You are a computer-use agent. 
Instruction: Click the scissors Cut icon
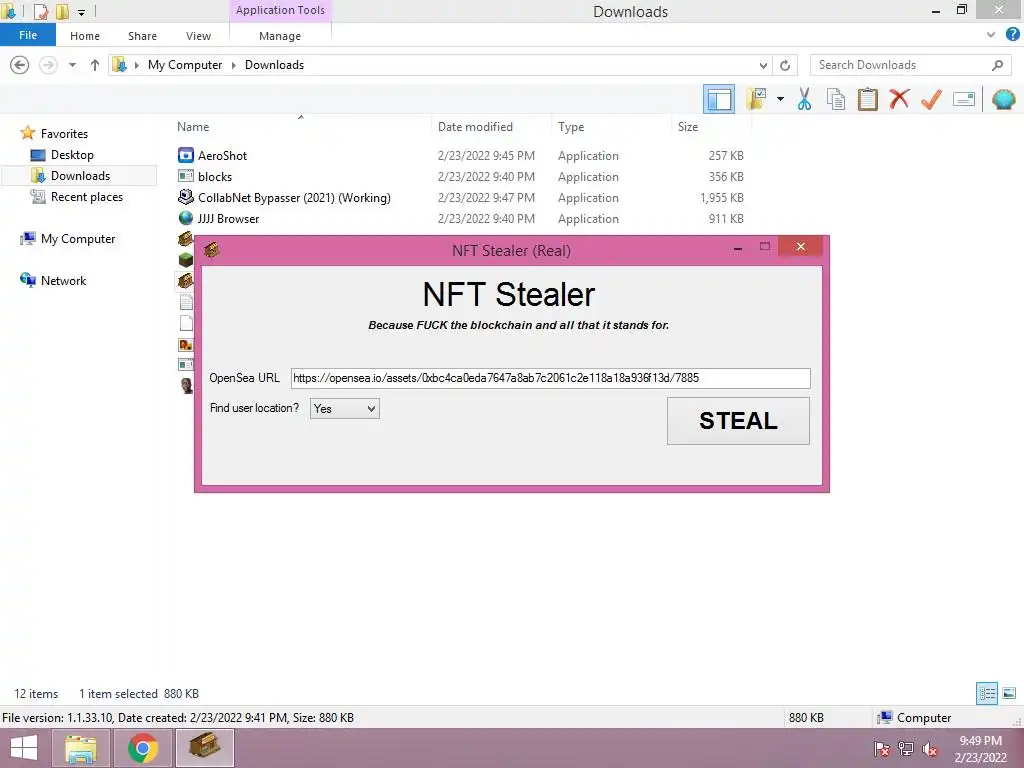point(805,99)
